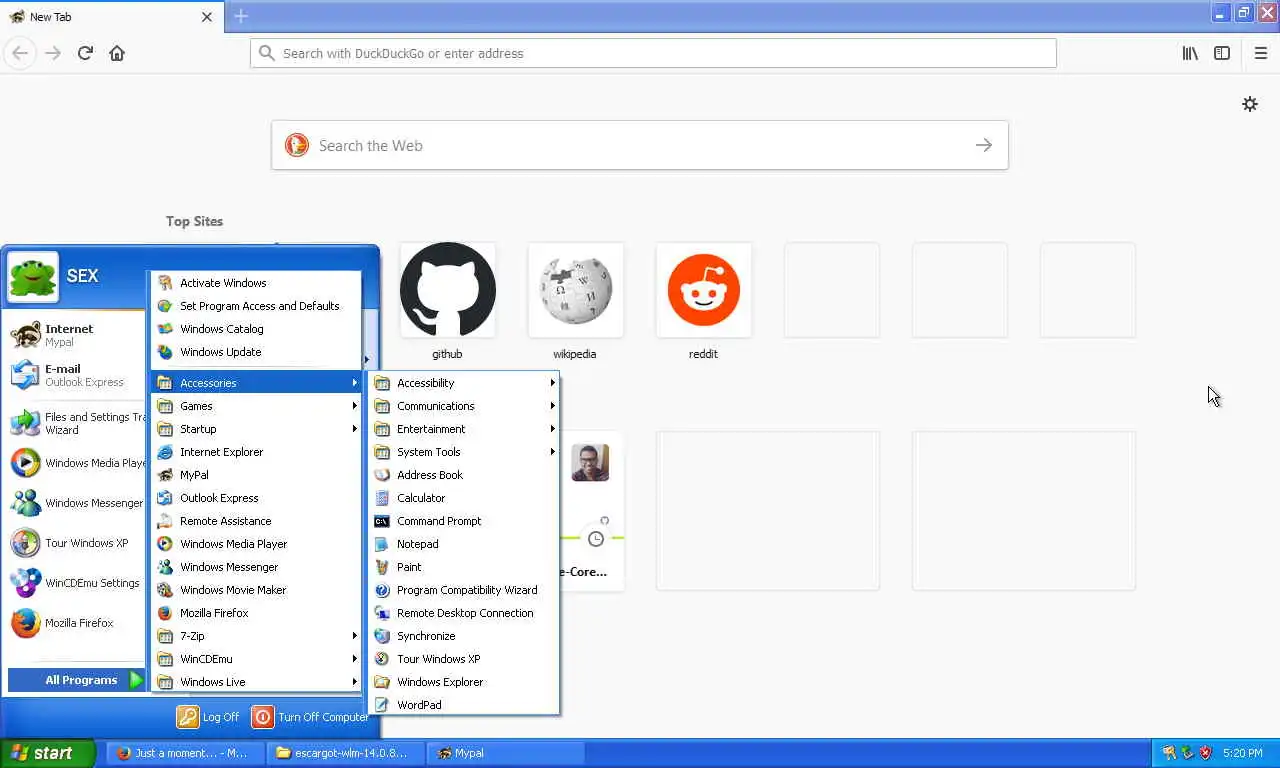
Task: Click the Windows Movie Maker icon
Action: pos(165,590)
